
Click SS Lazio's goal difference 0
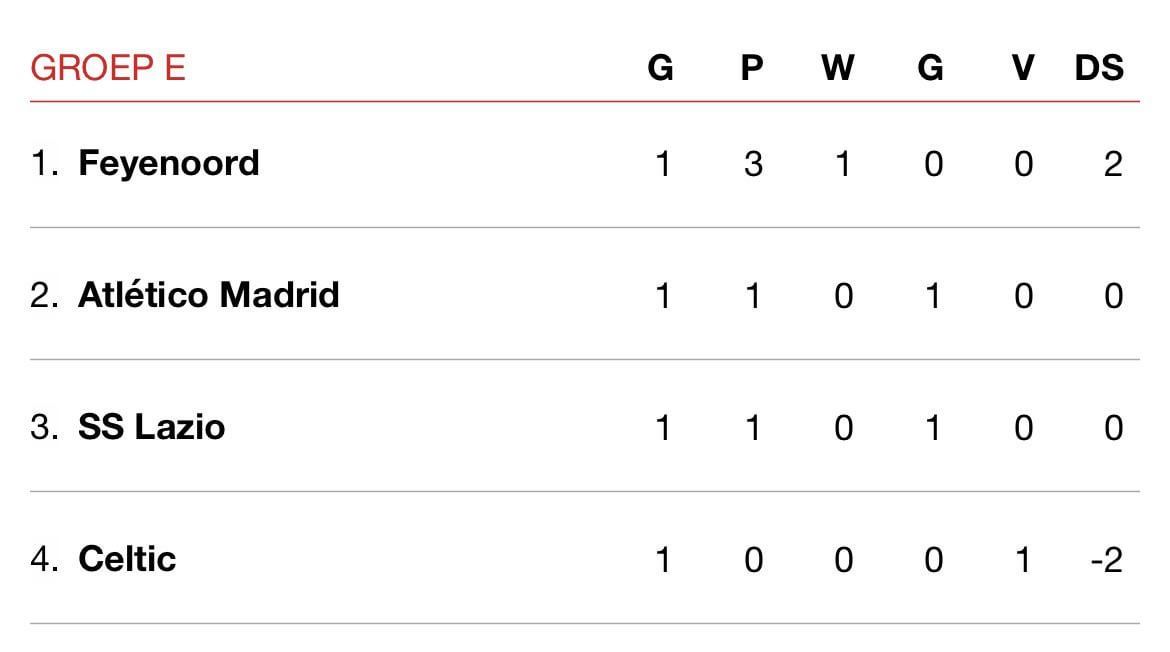click(1113, 428)
